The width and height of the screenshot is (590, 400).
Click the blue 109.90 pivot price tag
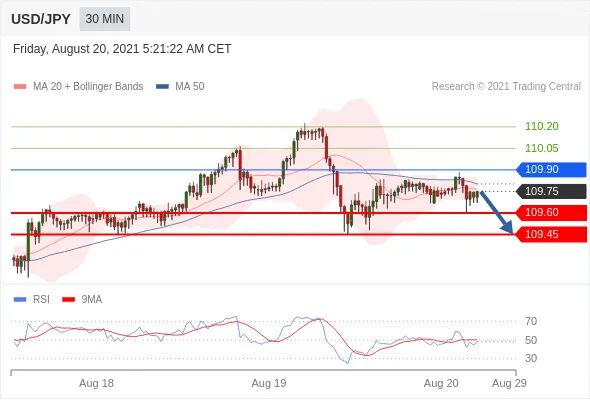click(x=551, y=169)
